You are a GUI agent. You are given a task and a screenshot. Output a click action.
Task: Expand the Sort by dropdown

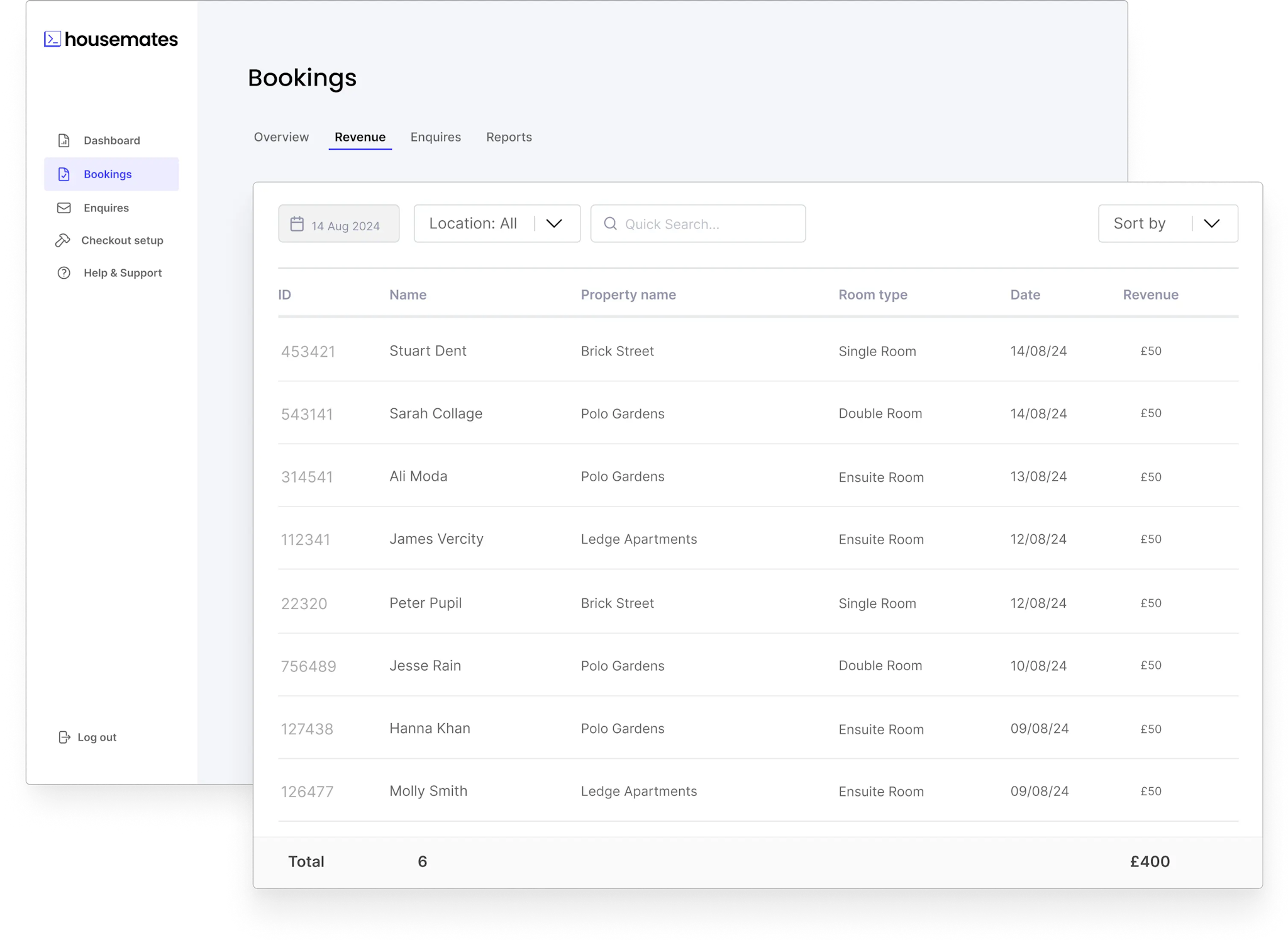pyautogui.click(x=1213, y=223)
